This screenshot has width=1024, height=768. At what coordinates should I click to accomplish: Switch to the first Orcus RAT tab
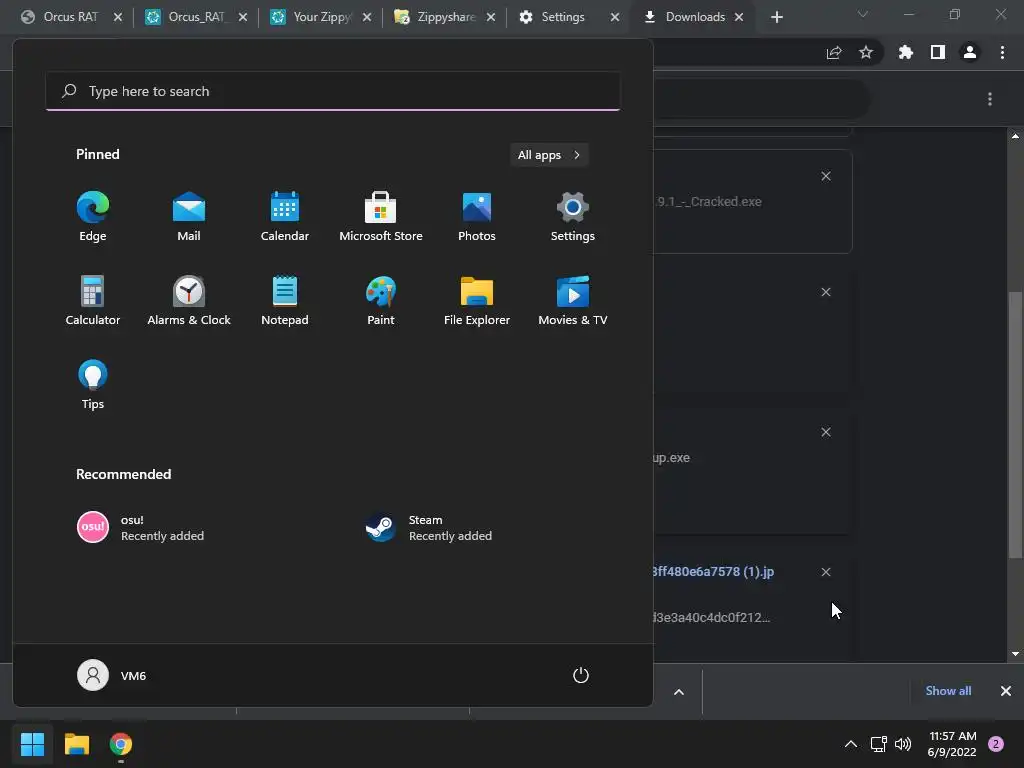tap(60, 17)
